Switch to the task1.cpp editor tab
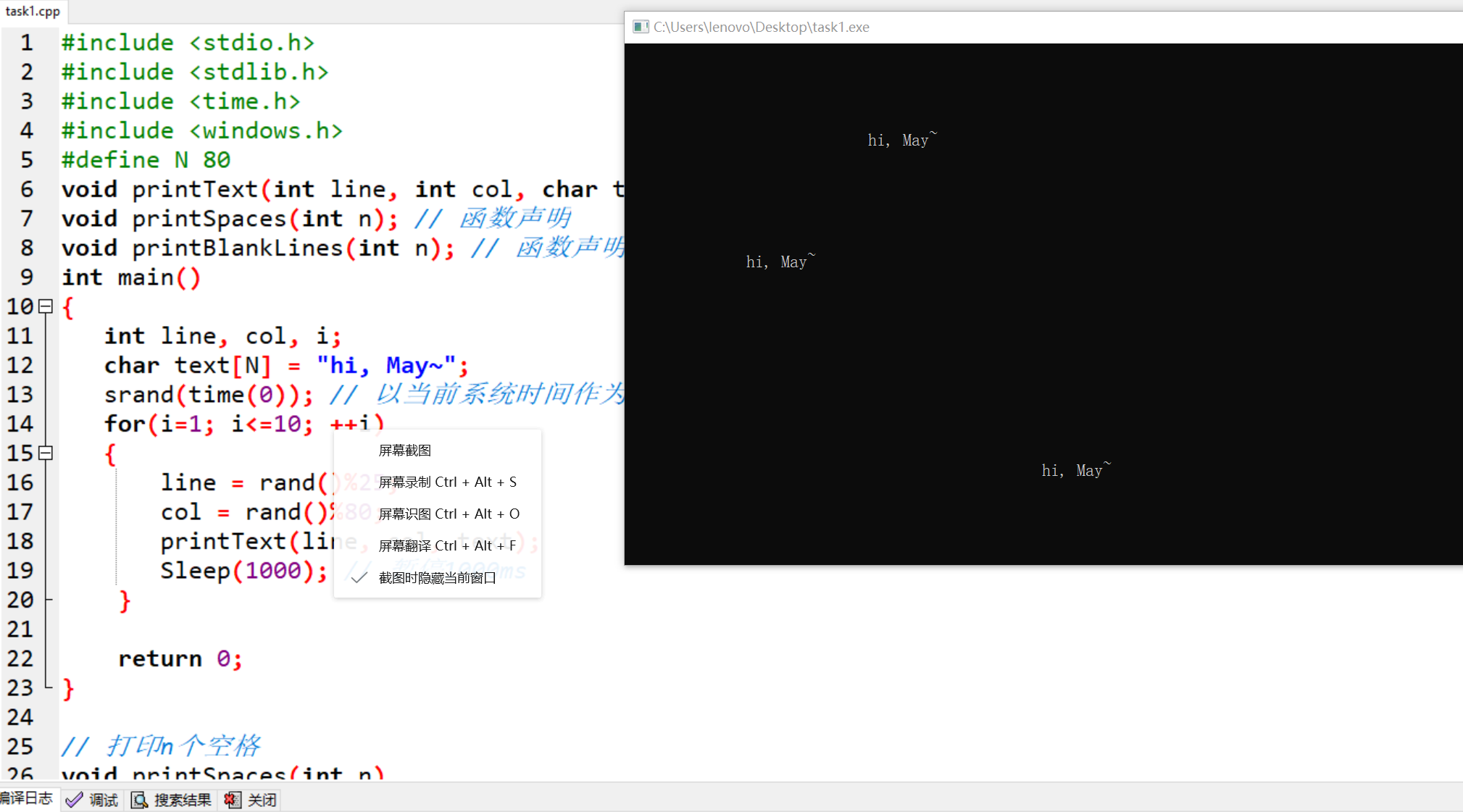 coord(33,11)
